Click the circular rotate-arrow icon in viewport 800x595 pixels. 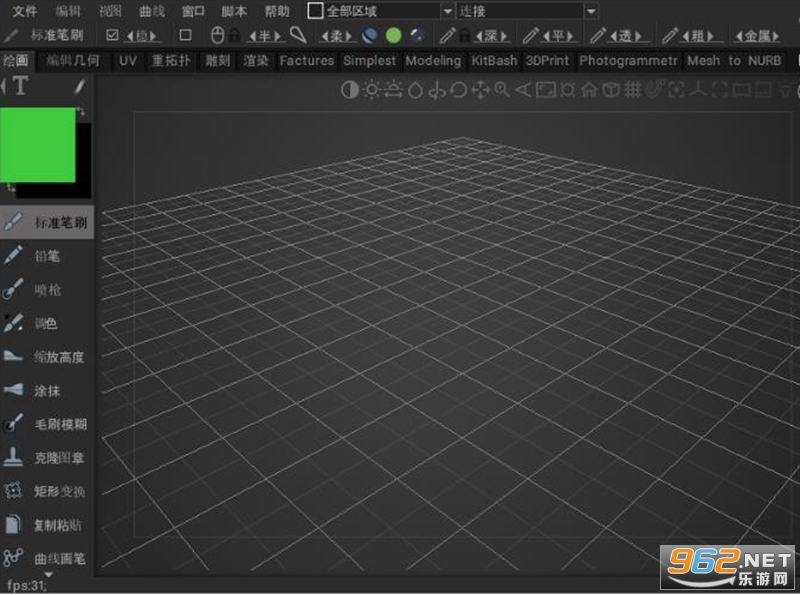tap(459, 91)
